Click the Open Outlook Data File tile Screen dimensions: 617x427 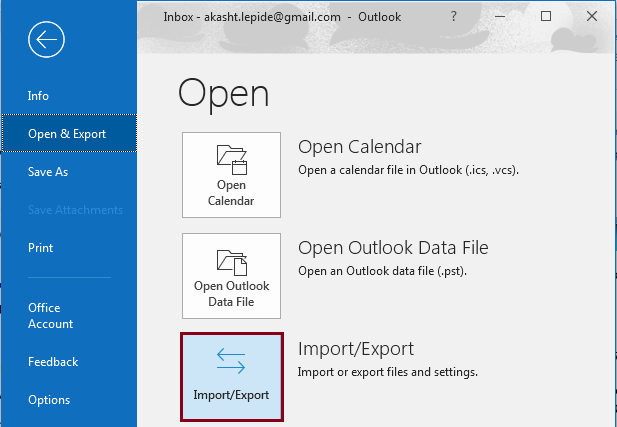[x=231, y=276]
